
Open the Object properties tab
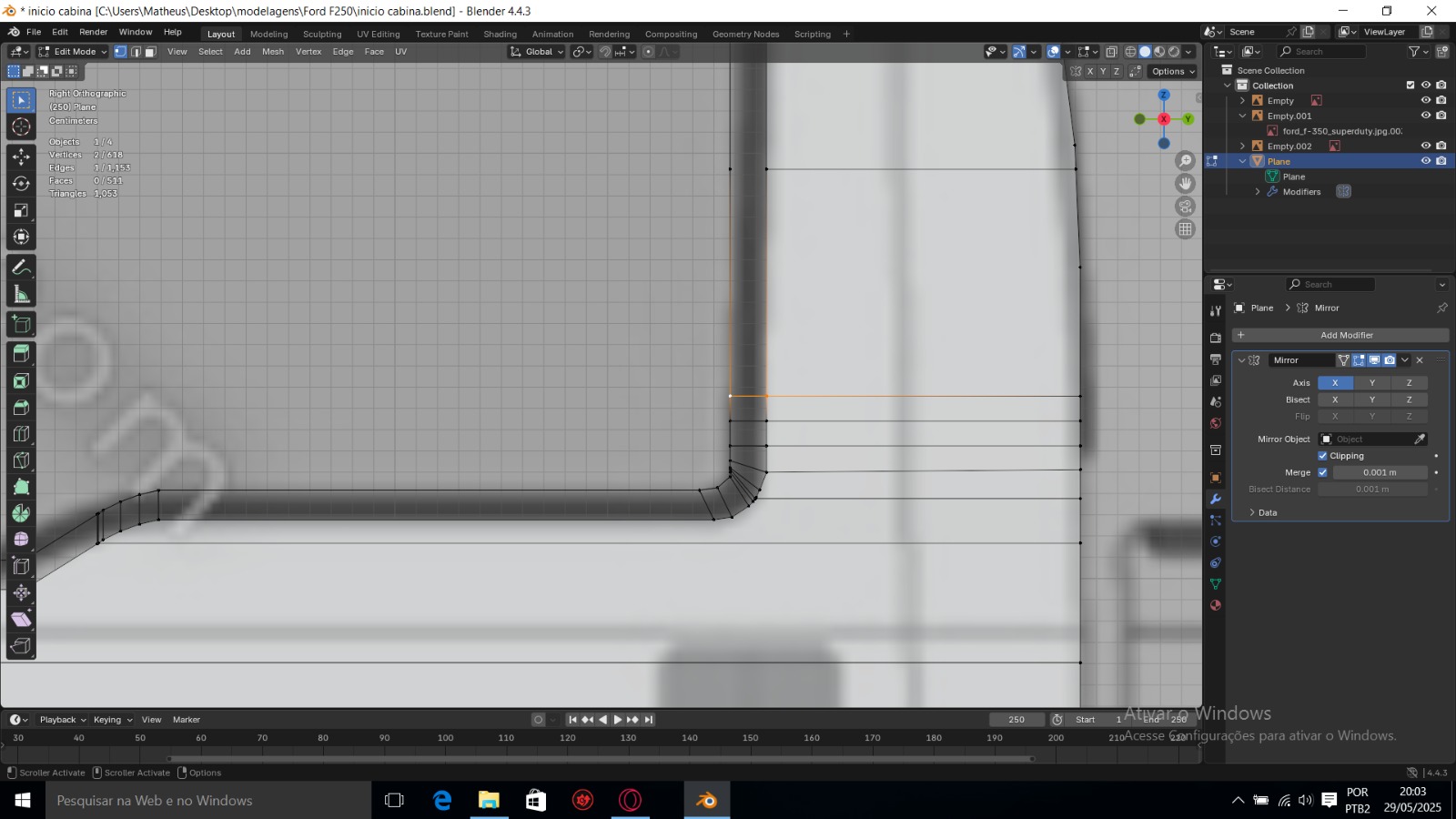click(x=1215, y=478)
